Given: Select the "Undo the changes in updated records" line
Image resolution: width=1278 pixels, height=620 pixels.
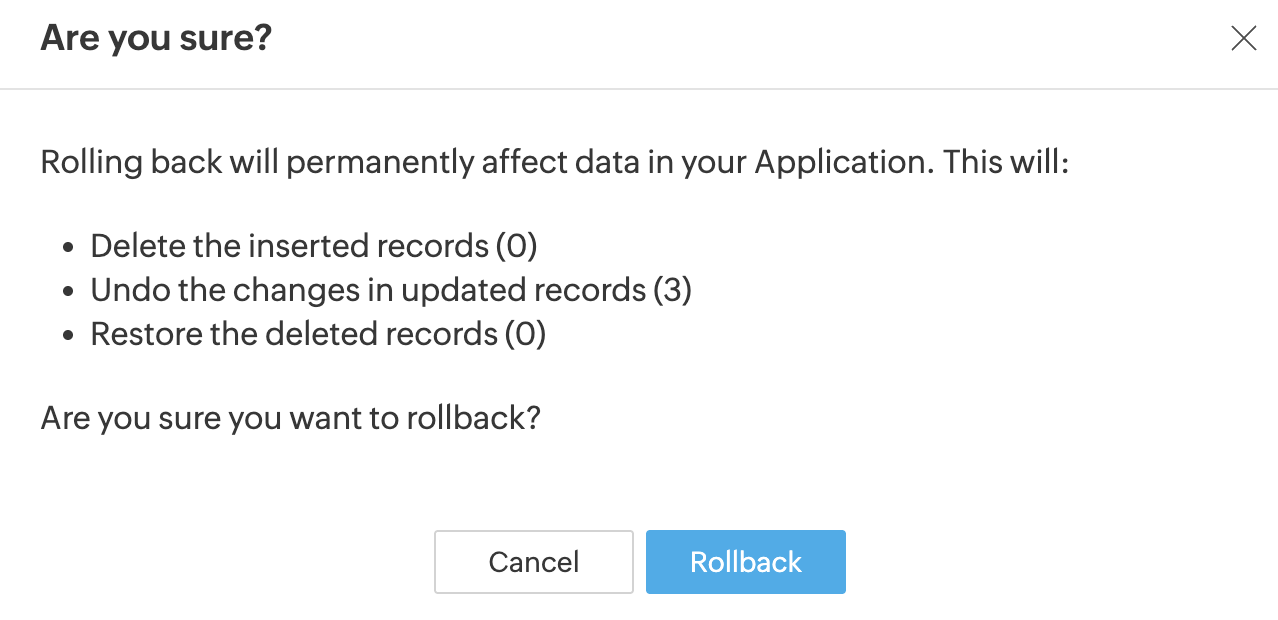Looking at the screenshot, I should (x=368, y=290).
